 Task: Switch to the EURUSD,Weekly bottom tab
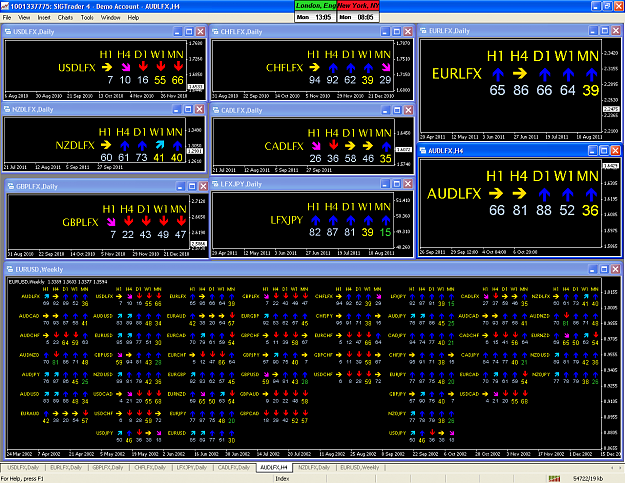click(x=360, y=467)
